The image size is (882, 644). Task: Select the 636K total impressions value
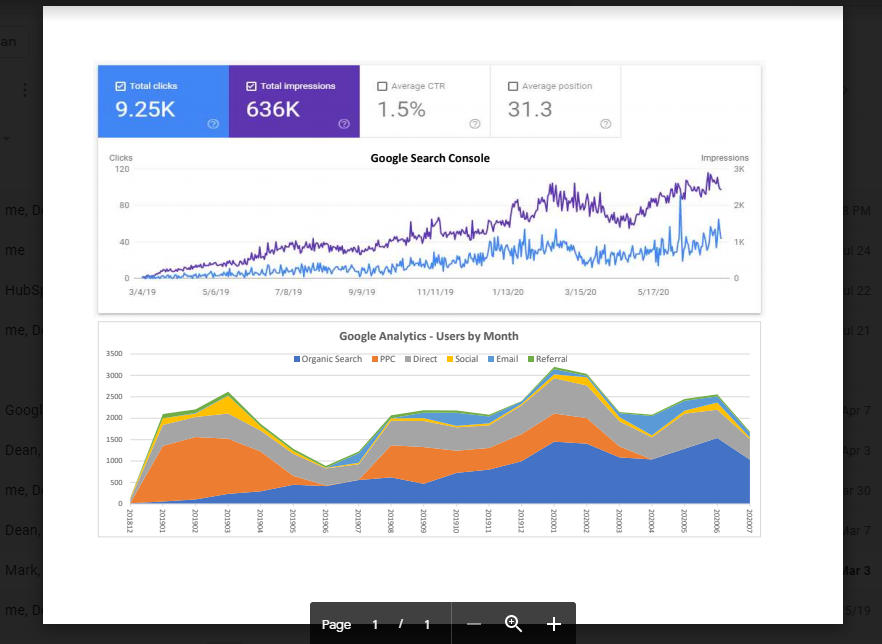(x=273, y=109)
